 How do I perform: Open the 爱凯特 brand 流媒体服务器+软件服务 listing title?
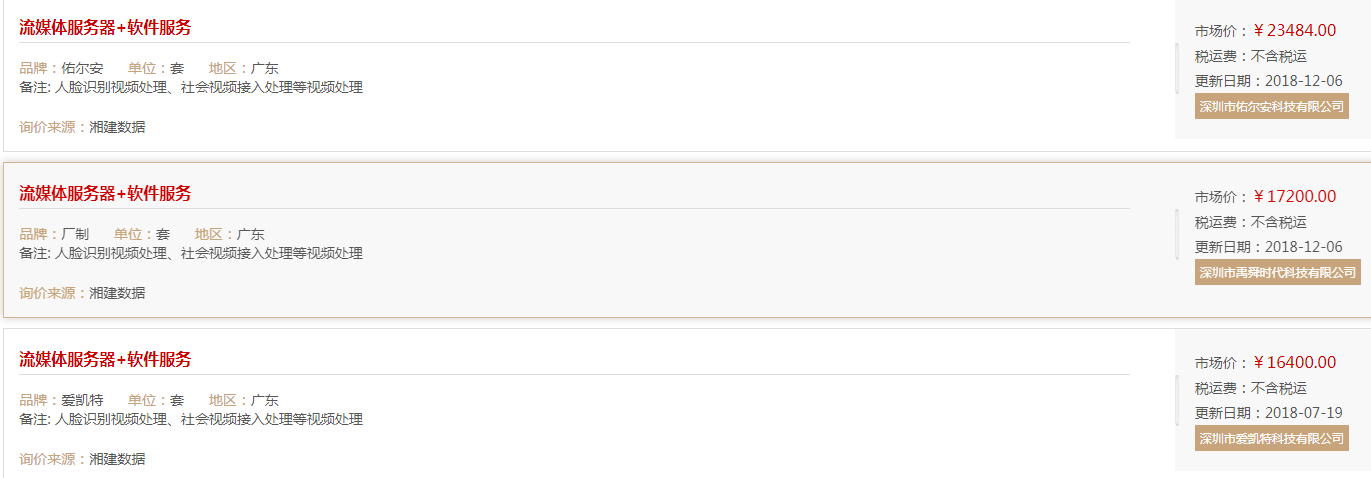[x=105, y=360]
